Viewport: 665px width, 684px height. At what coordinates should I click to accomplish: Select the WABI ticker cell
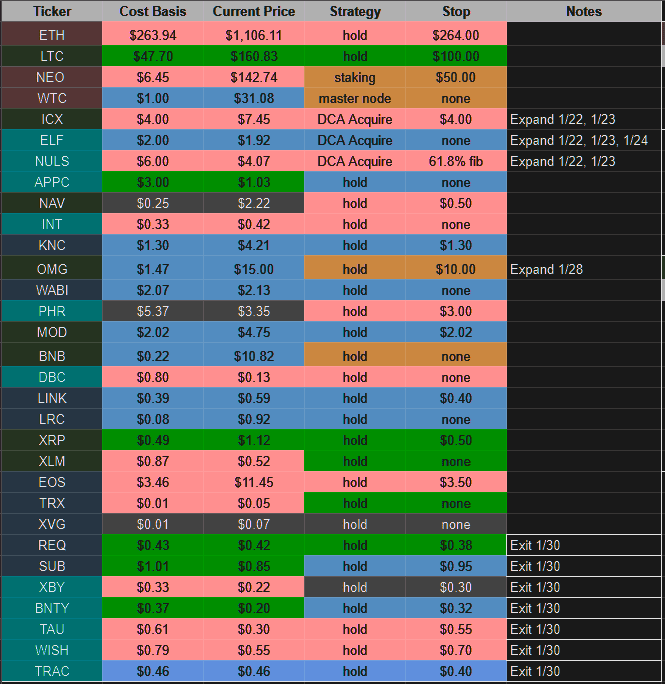51,290
